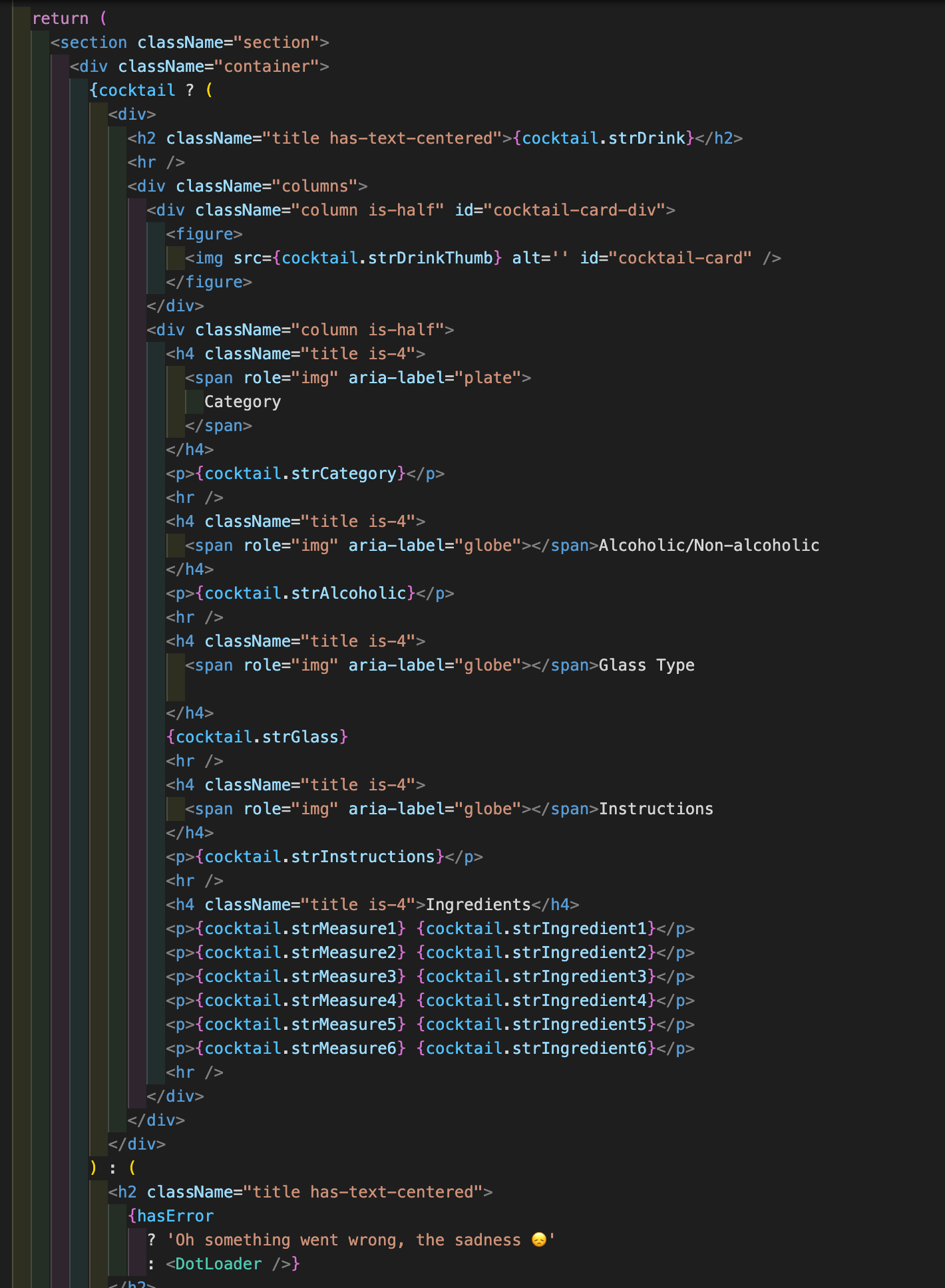
Task: Click {cocktail.strDrink} expression in h2
Action: 604,138
